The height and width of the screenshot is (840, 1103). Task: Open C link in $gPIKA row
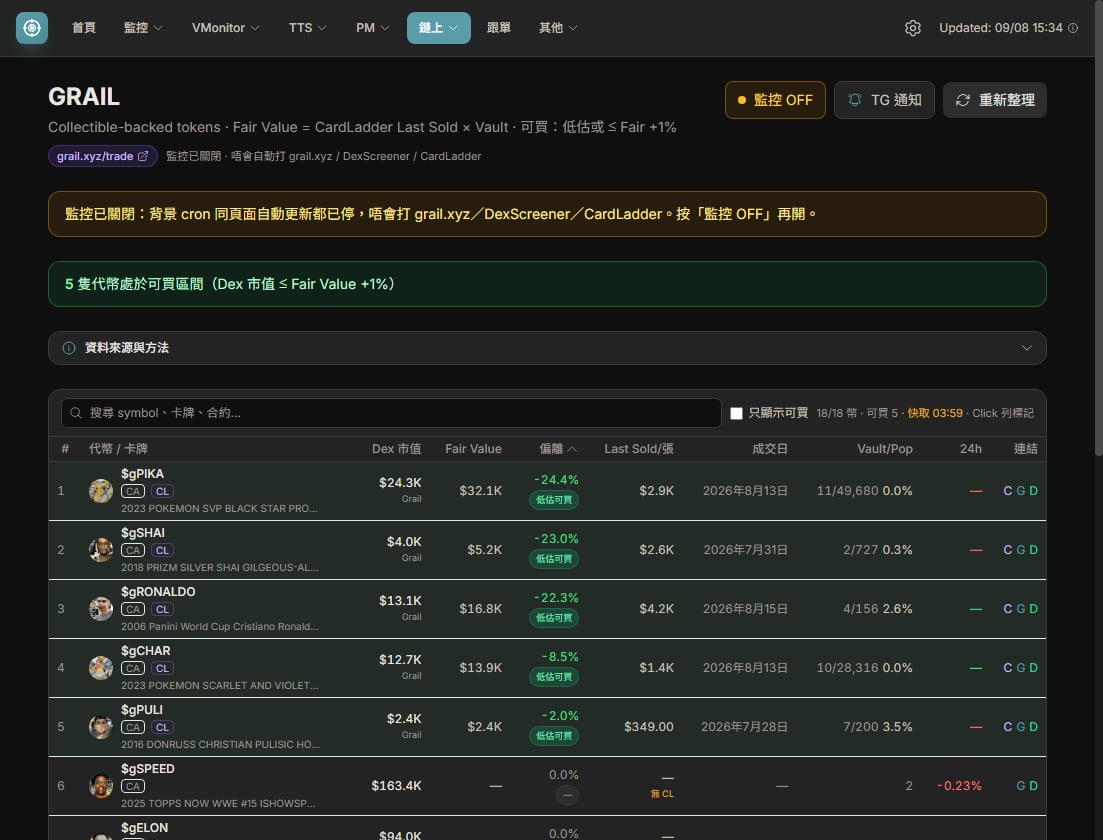coord(1007,490)
